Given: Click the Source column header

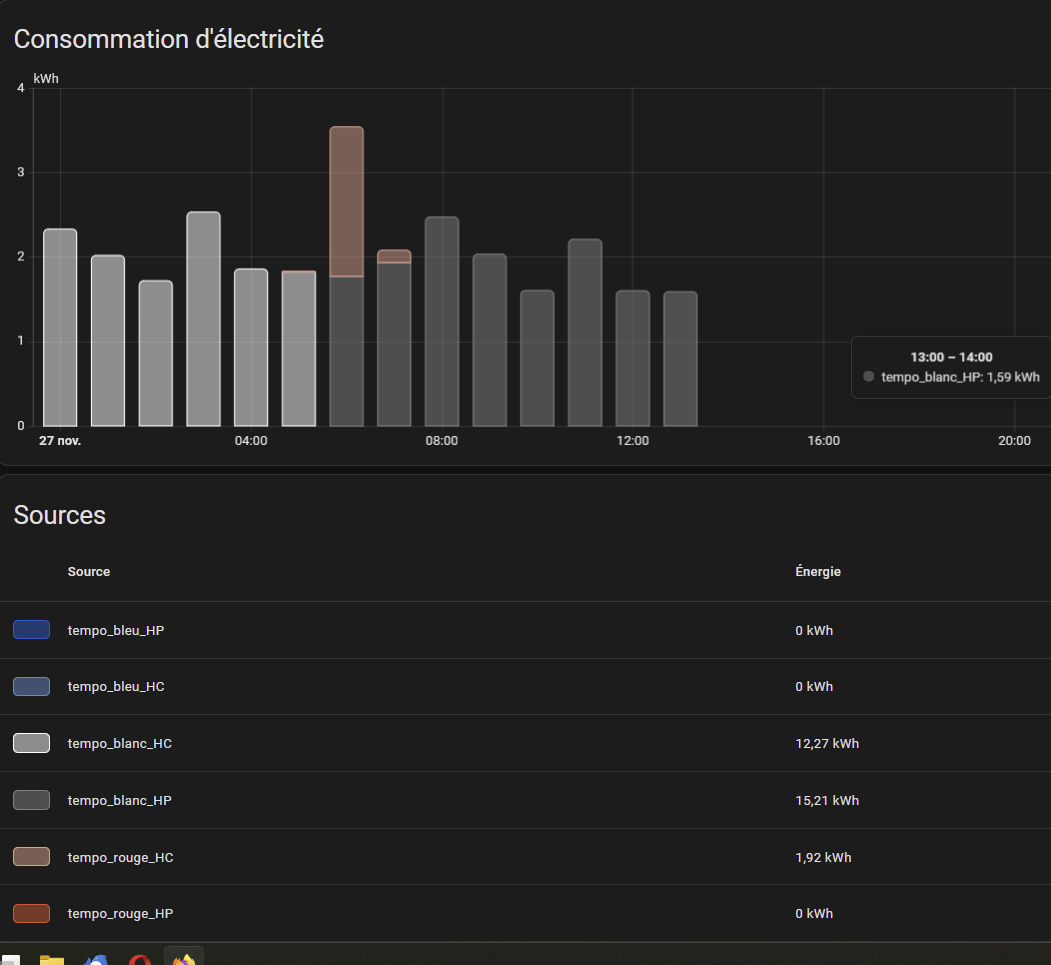Looking at the screenshot, I should point(89,572).
